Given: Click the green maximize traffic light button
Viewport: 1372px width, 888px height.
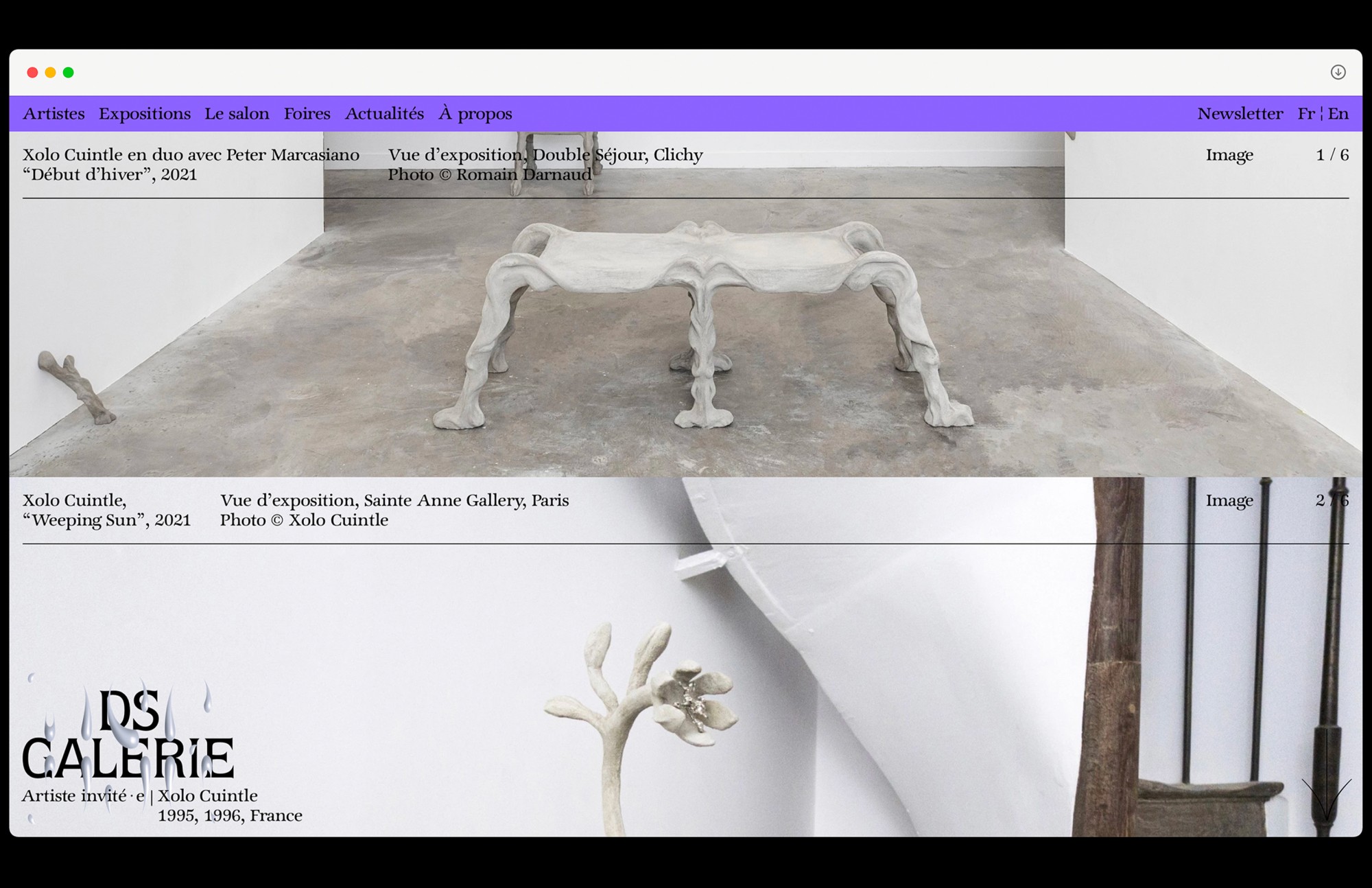Looking at the screenshot, I should tap(68, 72).
